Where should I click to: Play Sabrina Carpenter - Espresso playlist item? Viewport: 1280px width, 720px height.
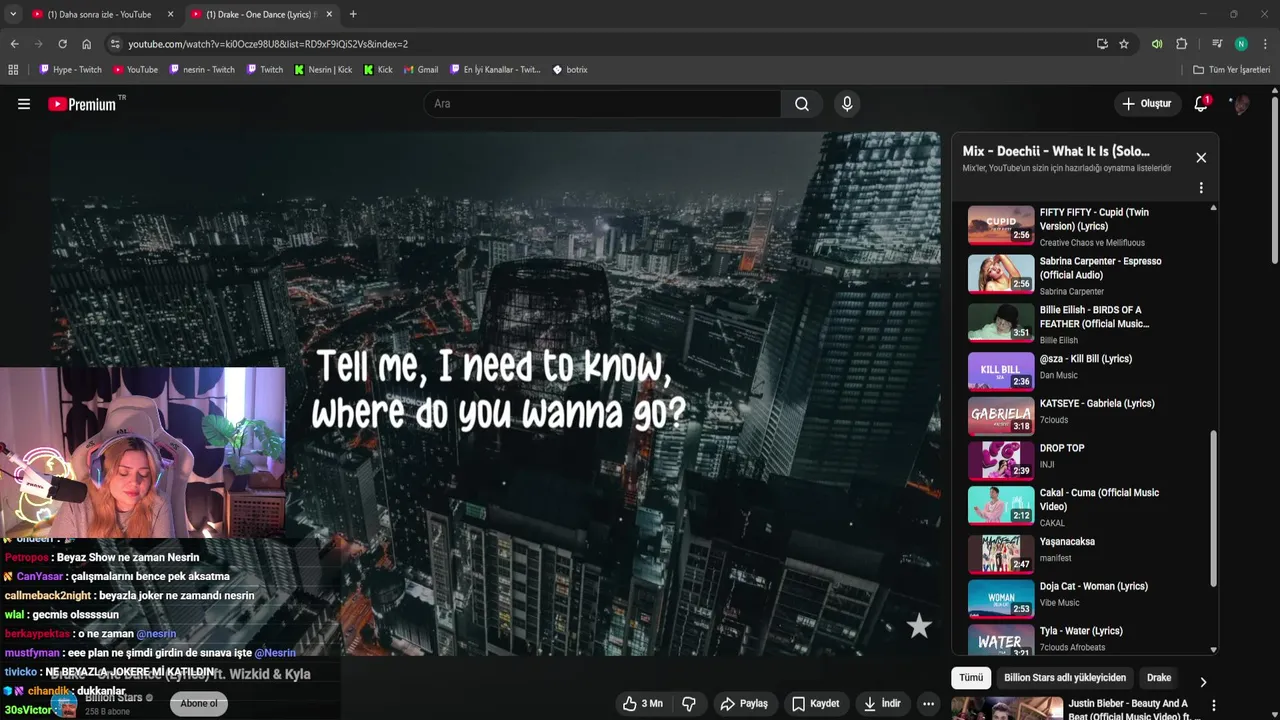(1083, 275)
